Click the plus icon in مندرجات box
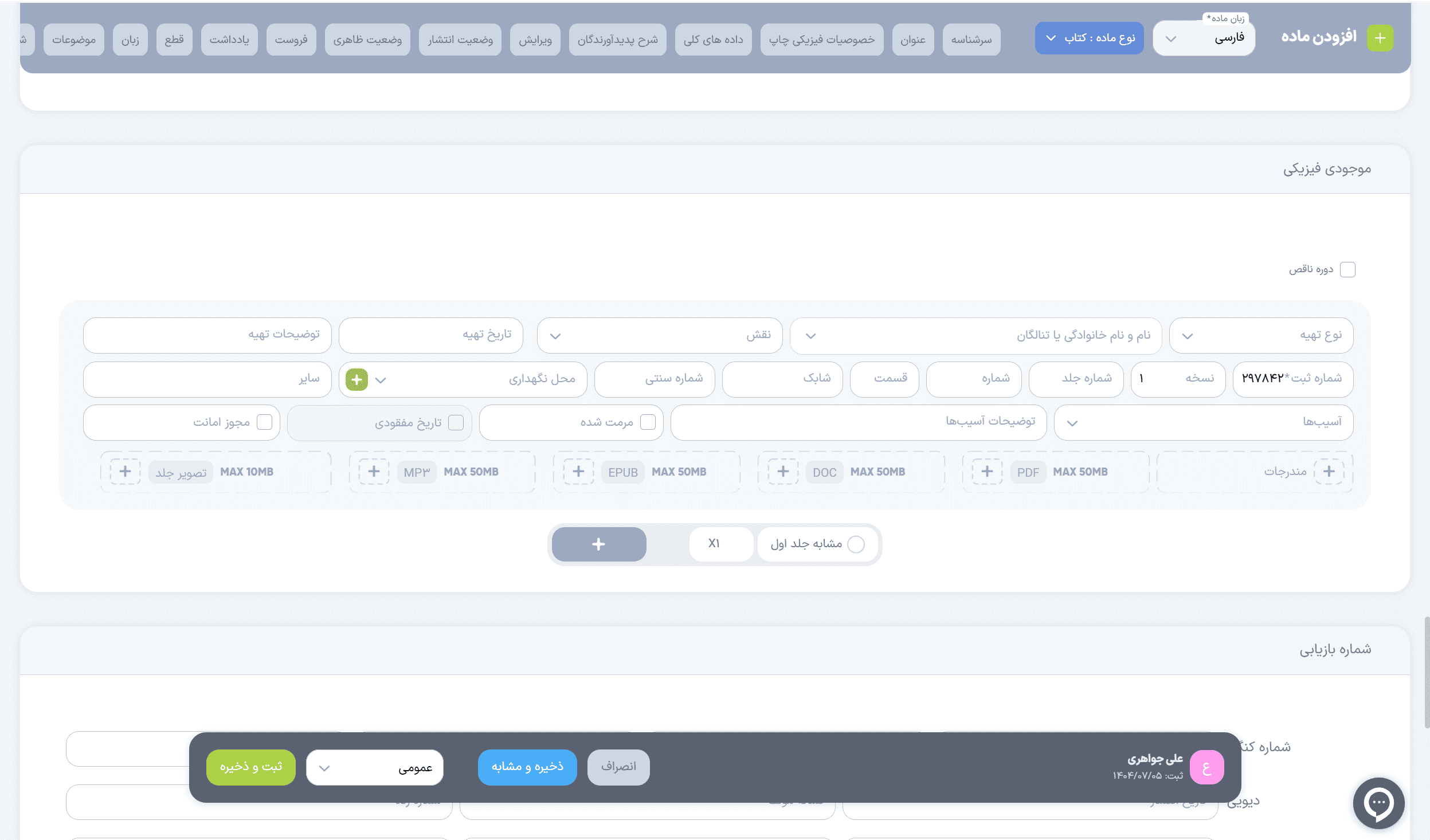 [x=1329, y=472]
